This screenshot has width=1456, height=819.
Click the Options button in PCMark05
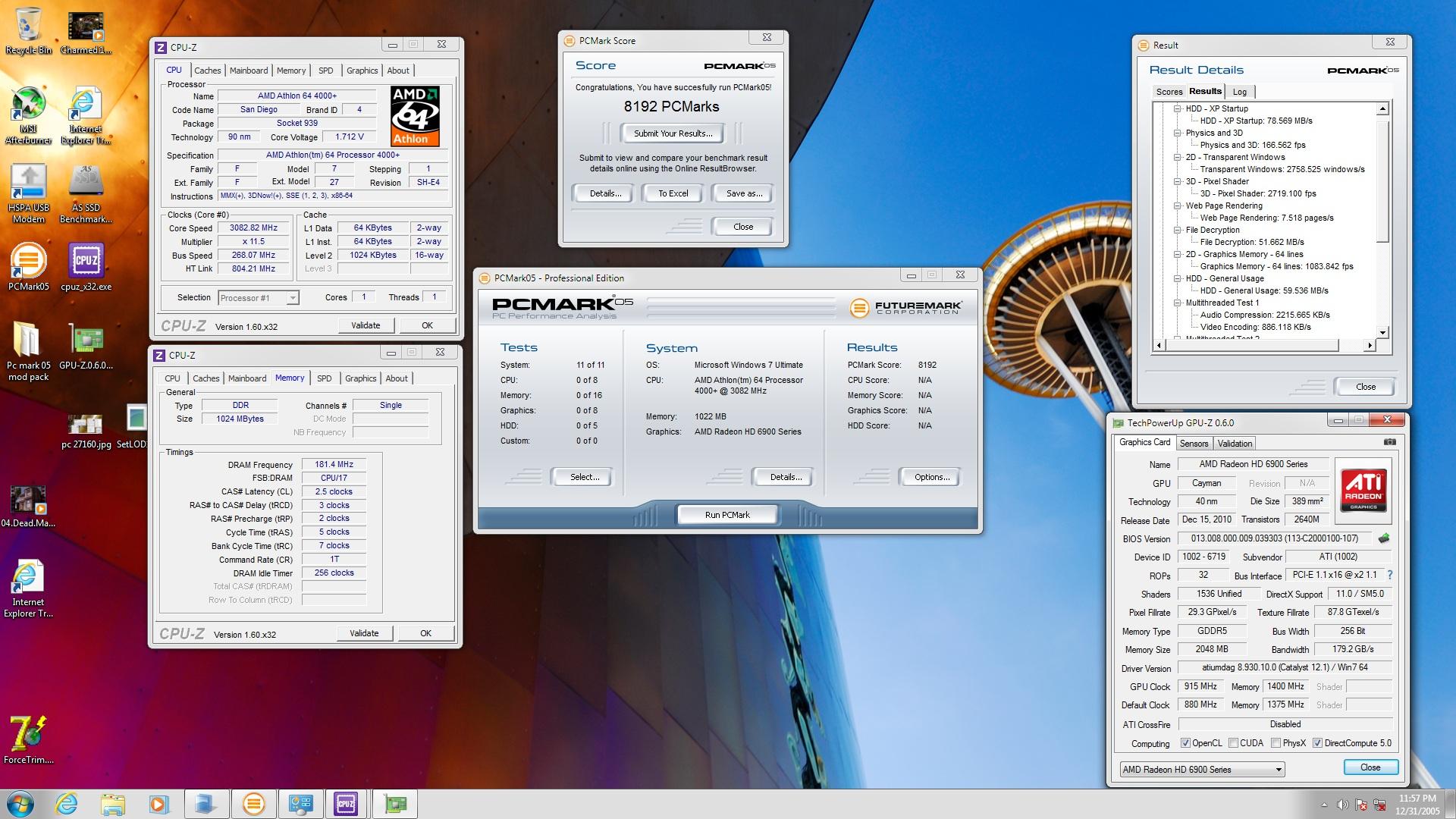point(931,477)
